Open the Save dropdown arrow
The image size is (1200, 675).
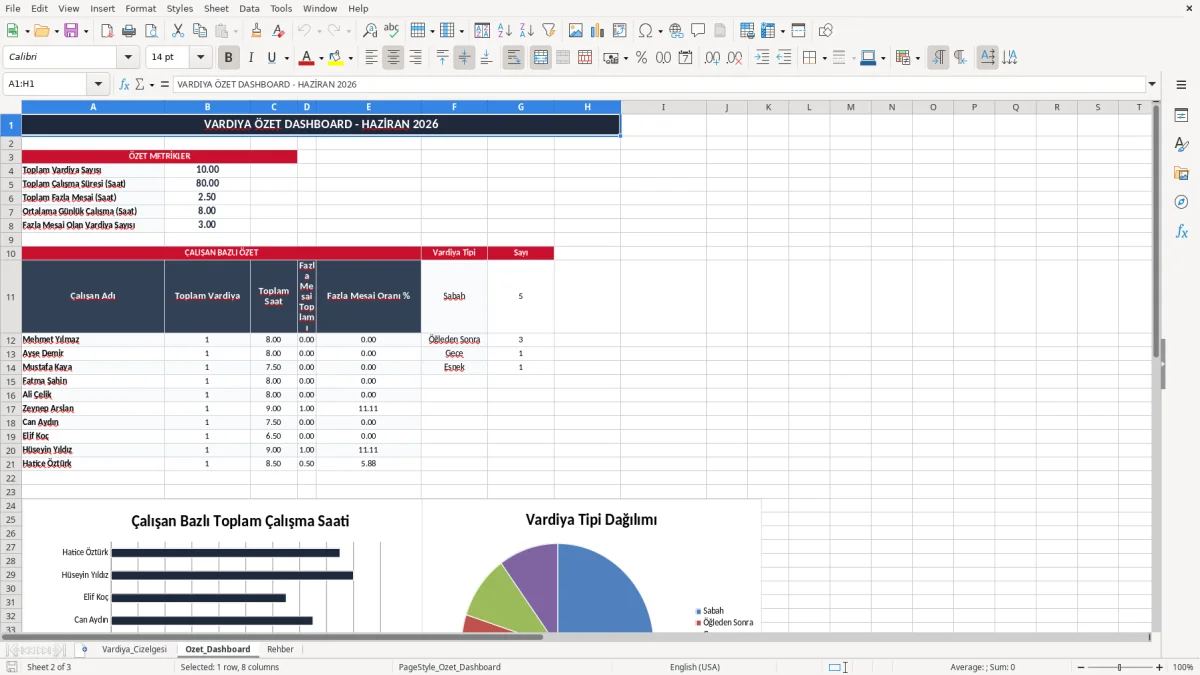pos(86,31)
